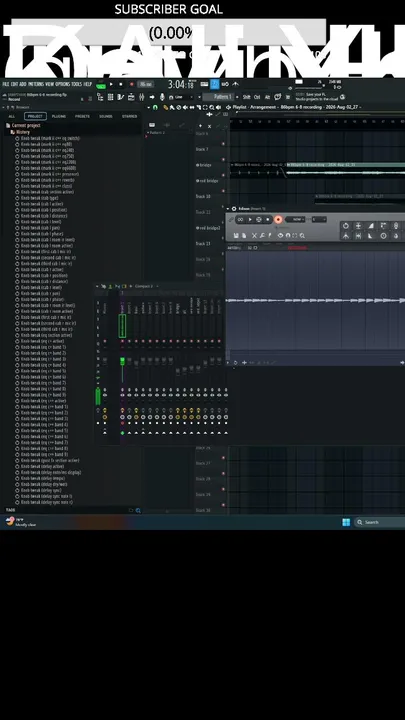Screen dimensions: 405x720
Task: Click the Windows Start button on the taskbar
Action: click(346, 522)
